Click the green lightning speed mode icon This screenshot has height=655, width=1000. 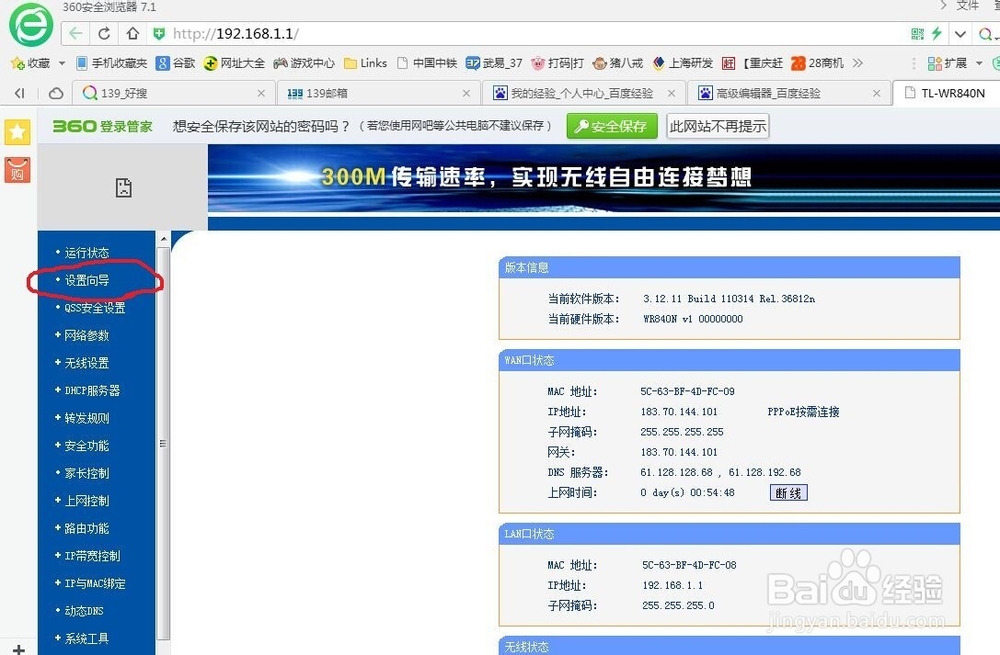tap(936, 33)
